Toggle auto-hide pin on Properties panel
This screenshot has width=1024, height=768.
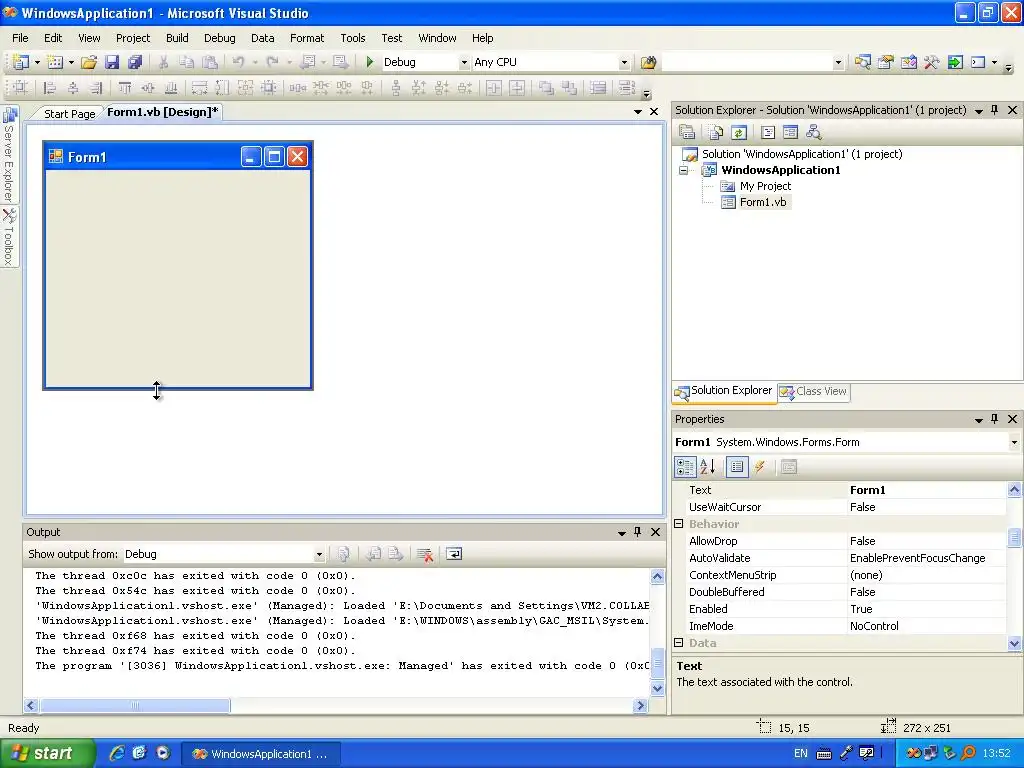click(995, 419)
